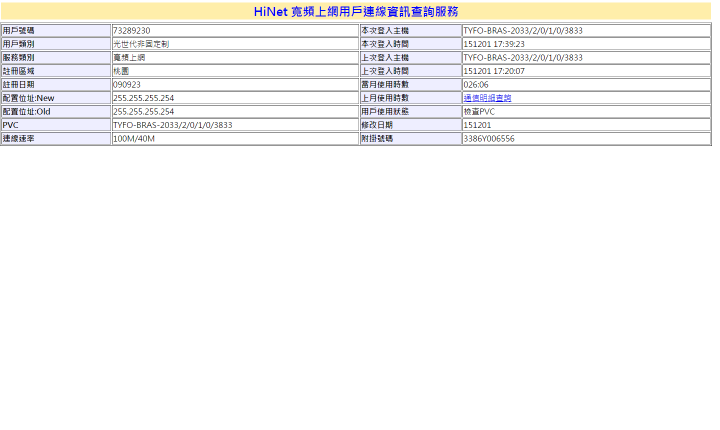The width and height of the screenshot is (720, 430).
Task: Click the monthly usage value 026:06
Action: point(476,85)
